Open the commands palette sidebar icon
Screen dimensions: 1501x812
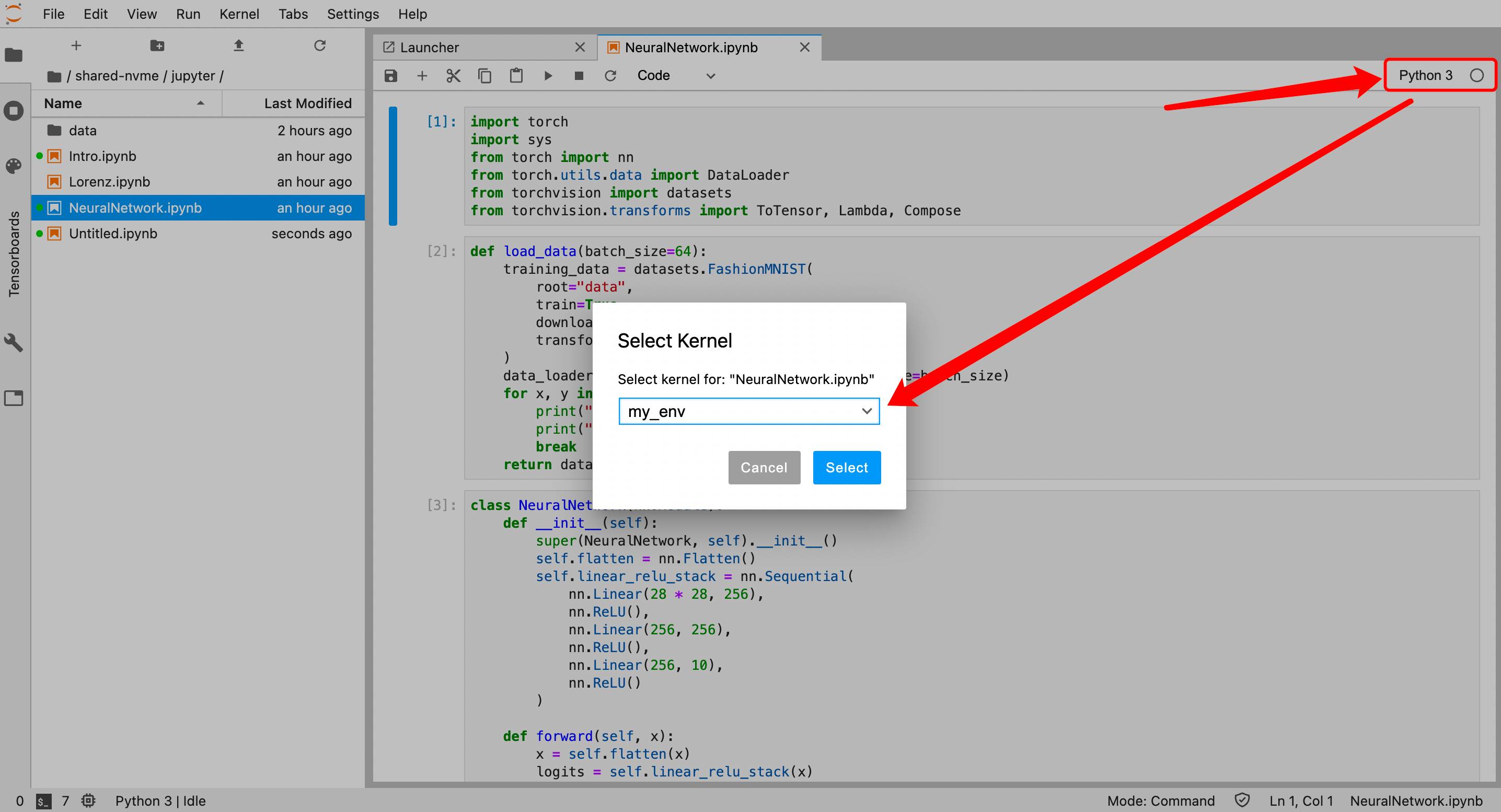tap(14, 166)
